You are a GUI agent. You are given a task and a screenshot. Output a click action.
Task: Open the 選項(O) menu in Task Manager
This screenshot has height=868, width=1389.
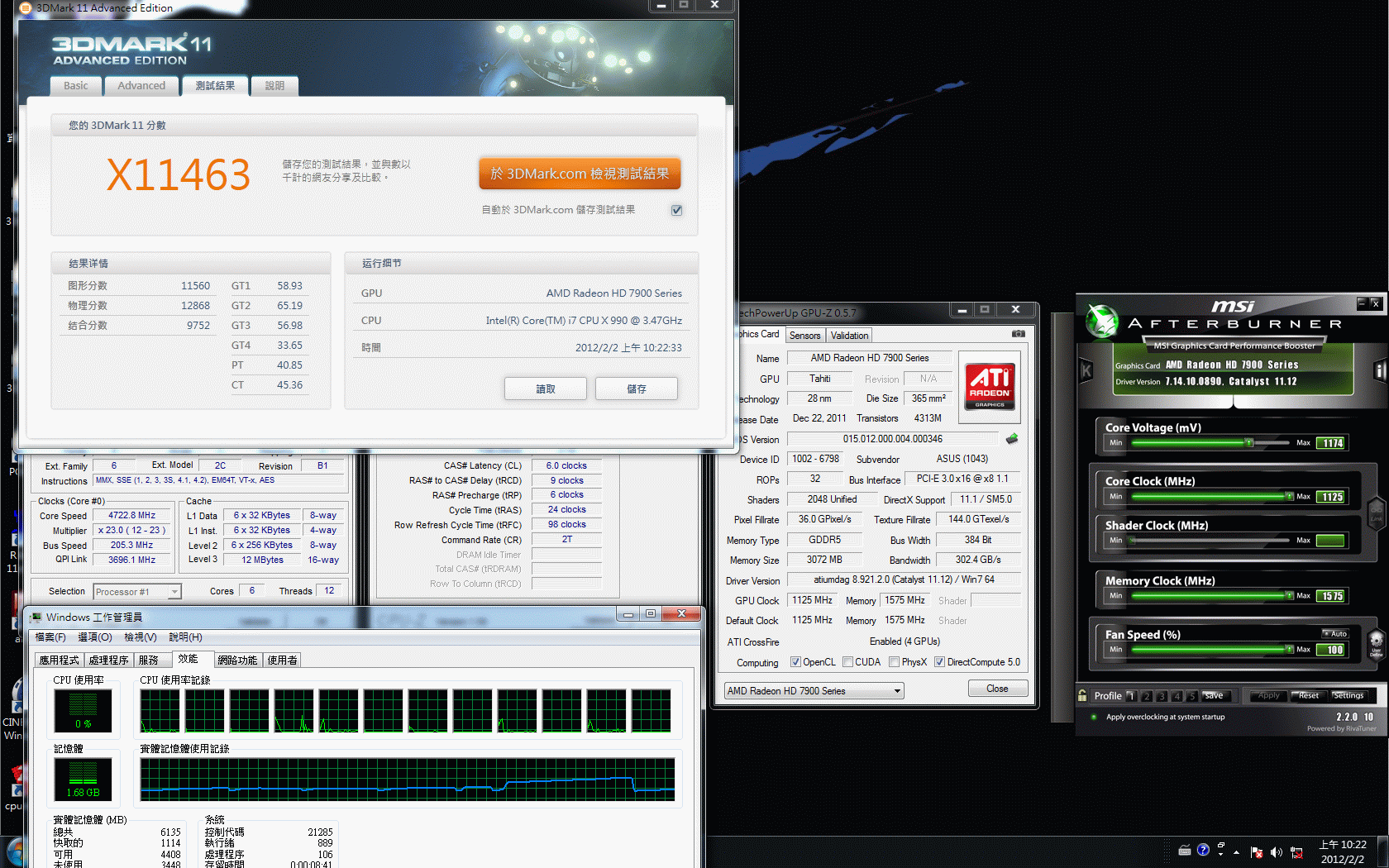[x=95, y=637]
